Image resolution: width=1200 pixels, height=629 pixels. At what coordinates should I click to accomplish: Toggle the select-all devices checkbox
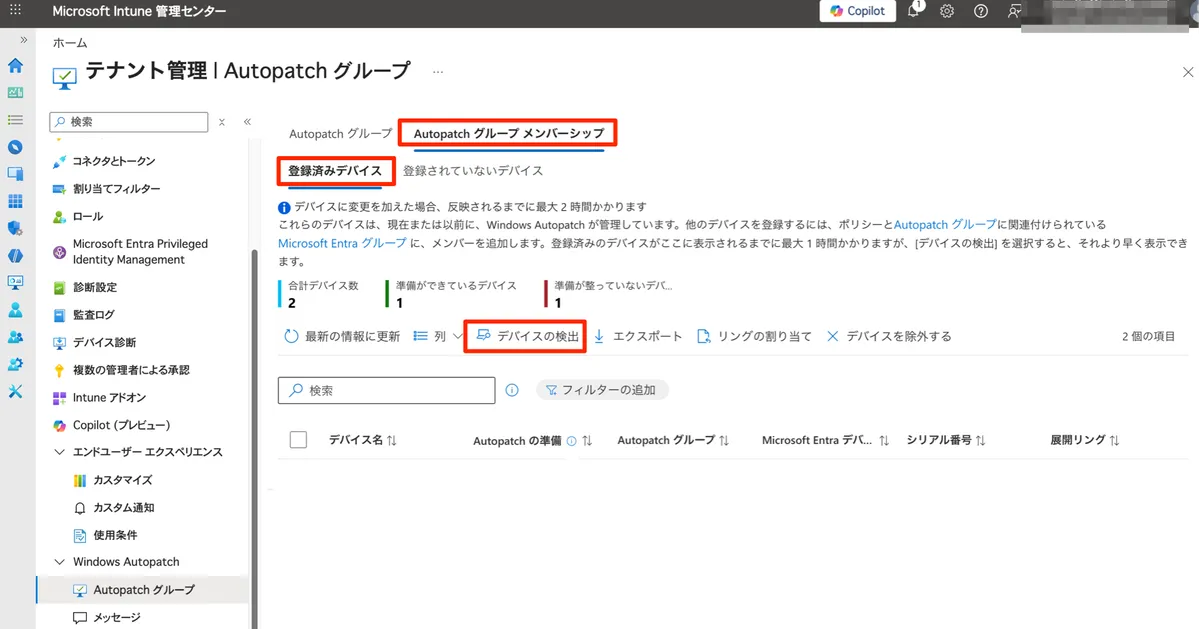pyautogui.click(x=298, y=440)
